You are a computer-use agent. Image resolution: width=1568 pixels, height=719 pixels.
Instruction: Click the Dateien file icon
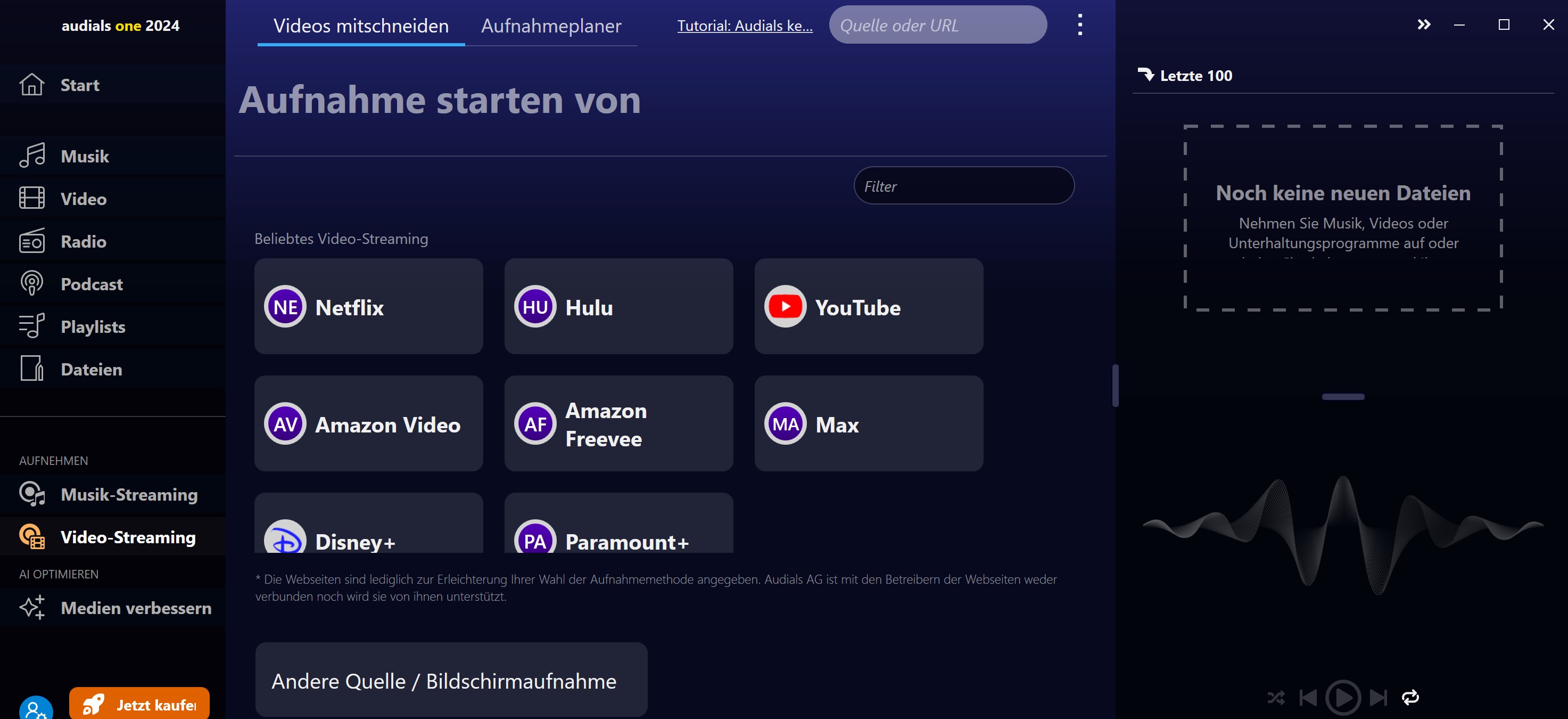point(31,369)
